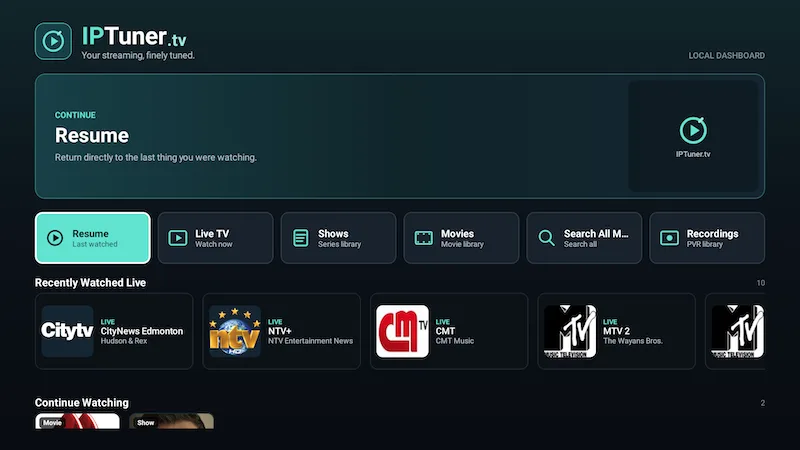Play CityNews Edmonton live card
The height and width of the screenshot is (450, 800).
pos(114,331)
